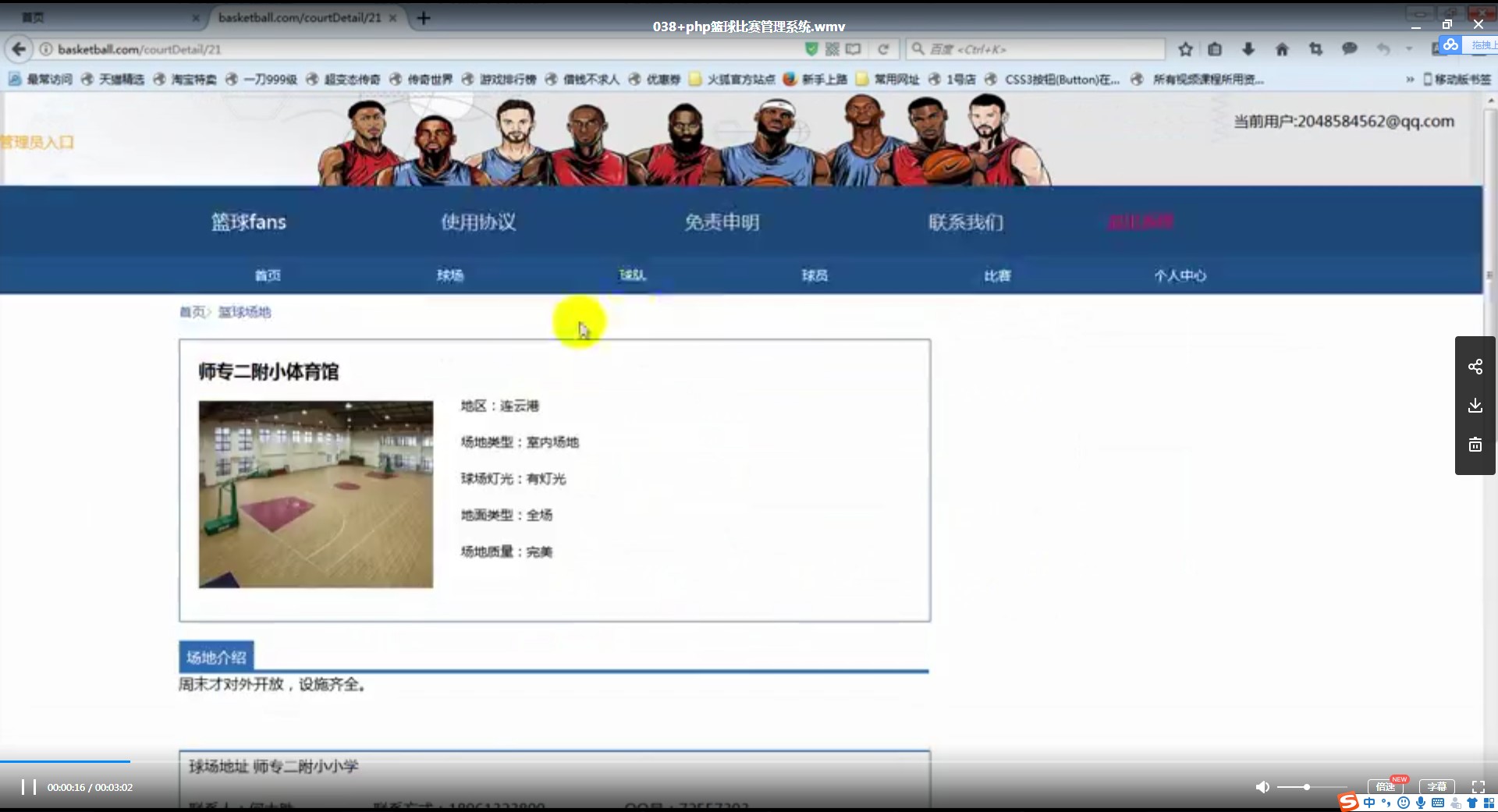This screenshot has height=812, width=1498.
Task: Open the 最常访问 bookmark
Action: [41, 79]
